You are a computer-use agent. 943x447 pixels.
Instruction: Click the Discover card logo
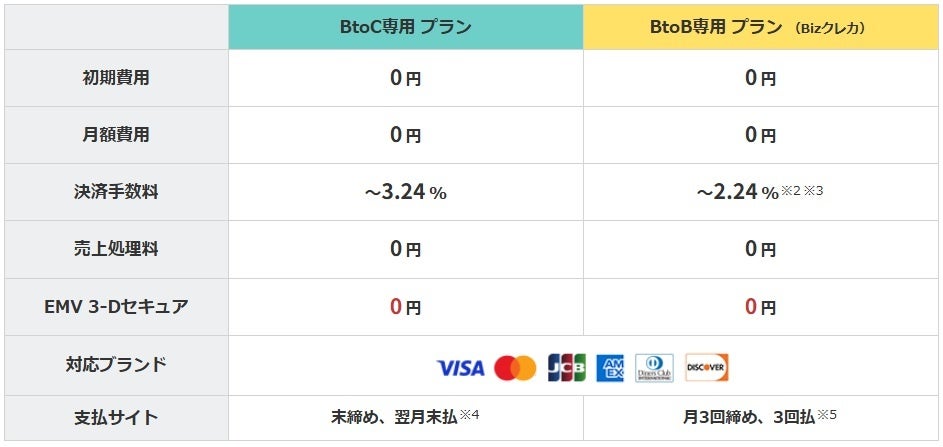(707, 368)
